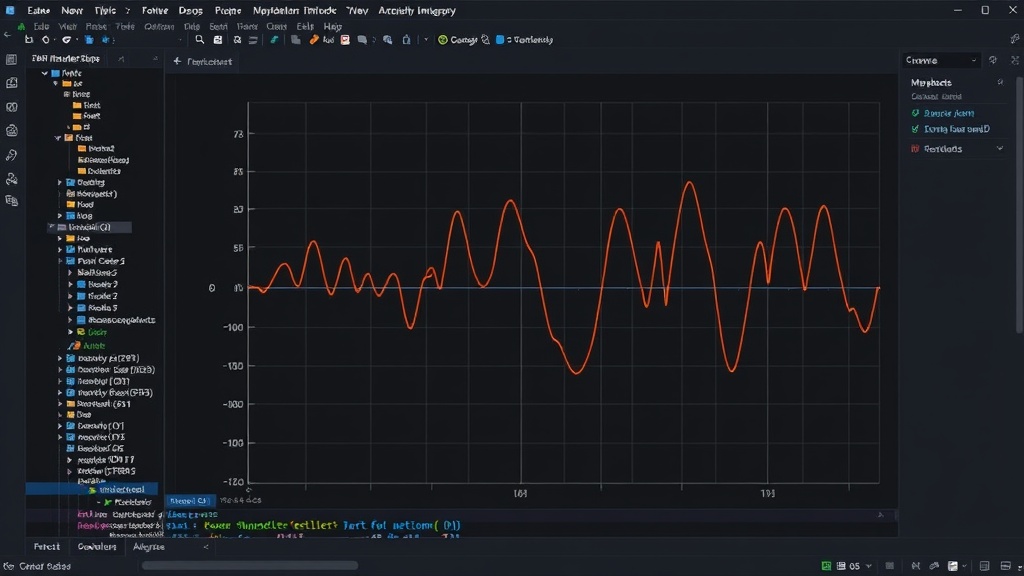Click the gray copy icon left of the orange pencil
Screen dimensions: 1024x576
(x=296, y=40)
